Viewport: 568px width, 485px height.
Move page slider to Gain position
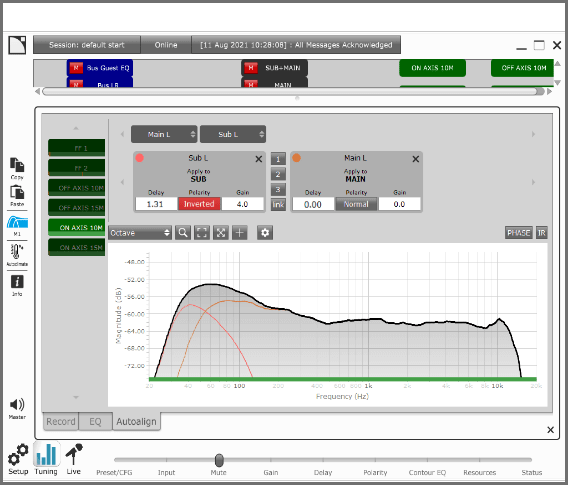pyautogui.click(x=271, y=460)
